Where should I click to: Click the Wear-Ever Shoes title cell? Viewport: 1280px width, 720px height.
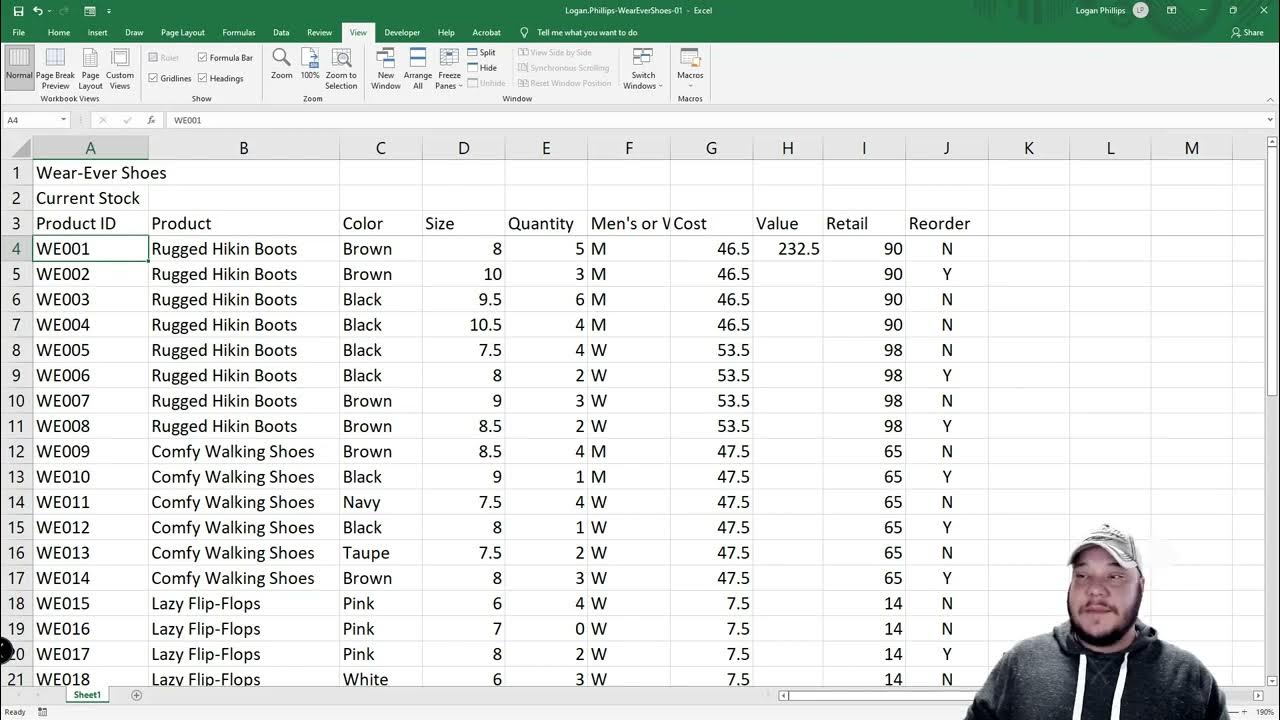click(91, 173)
